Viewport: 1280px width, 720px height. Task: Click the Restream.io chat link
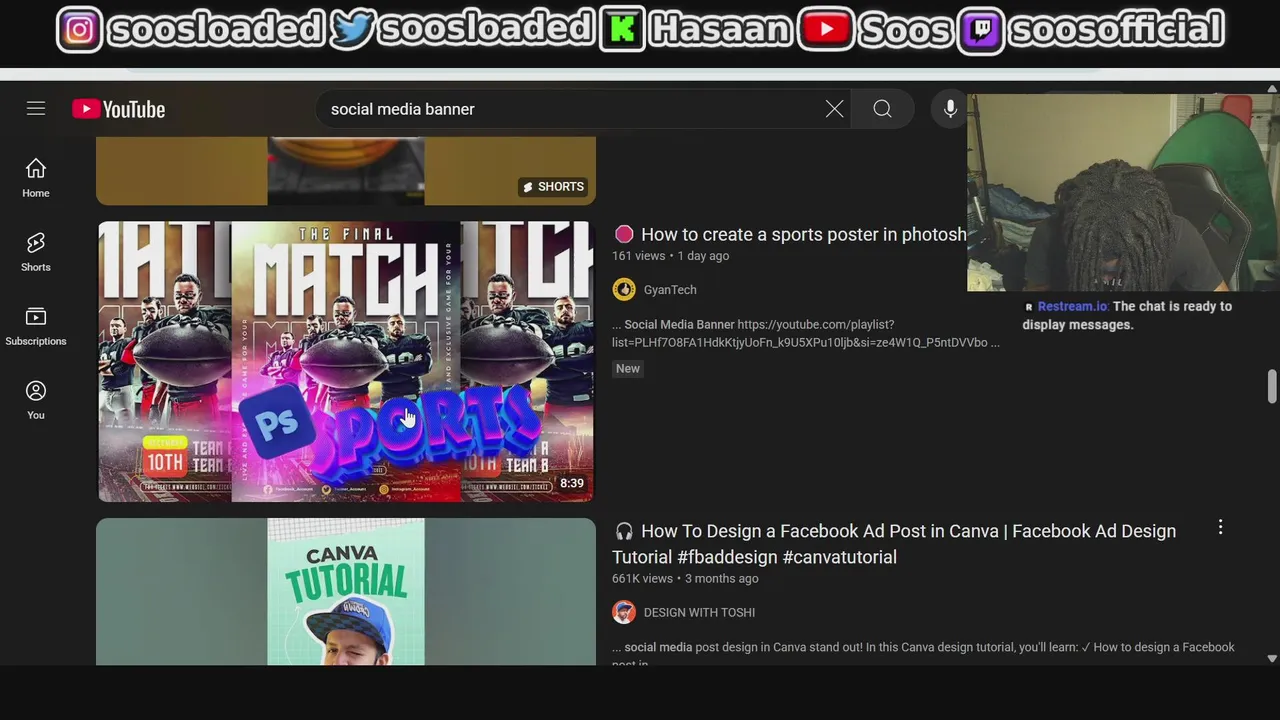click(1072, 307)
